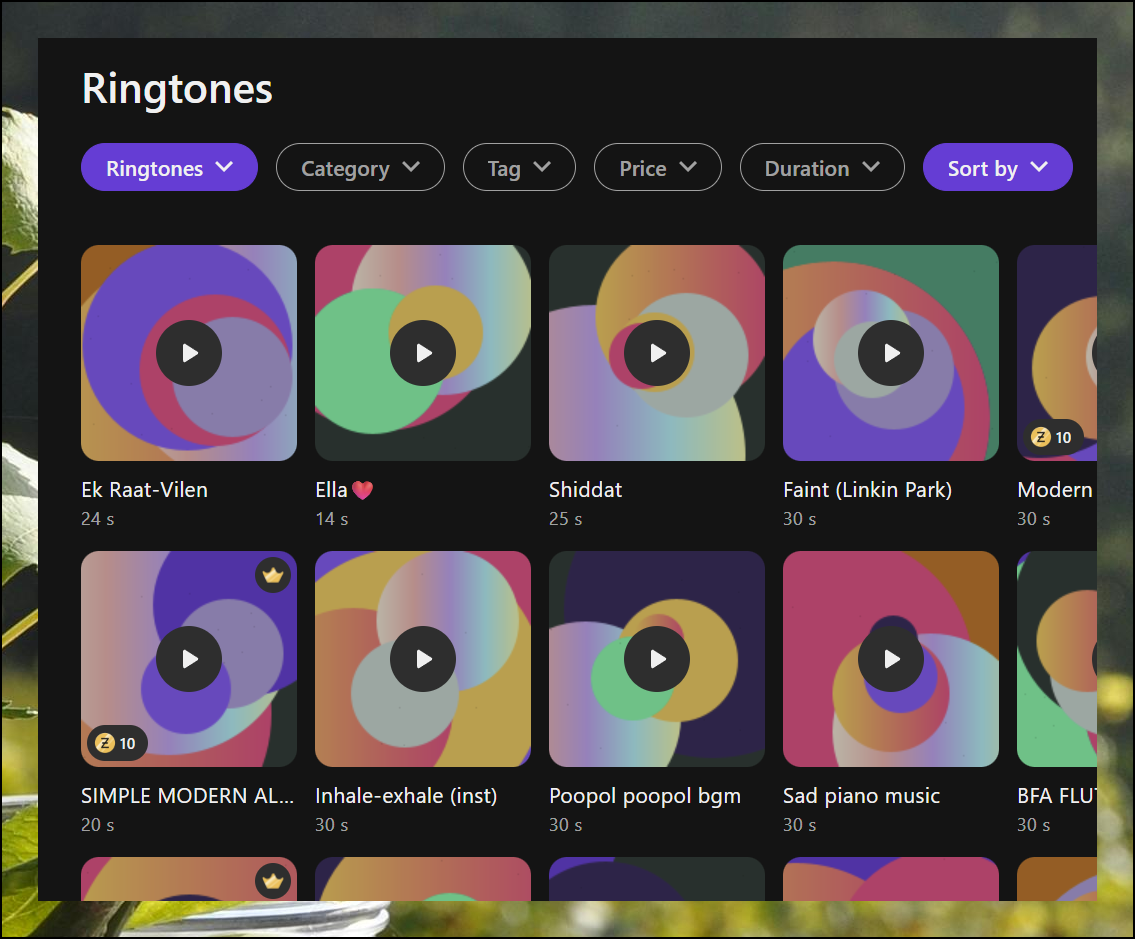The height and width of the screenshot is (939, 1135).
Task: Play the Sad piano music ringtone
Action: [x=890, y=659]
